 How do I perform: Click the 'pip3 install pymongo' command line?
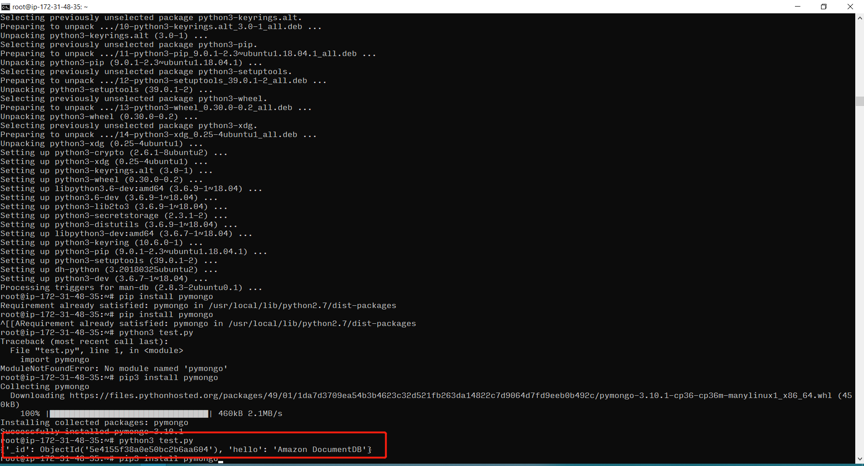(168, 377)
